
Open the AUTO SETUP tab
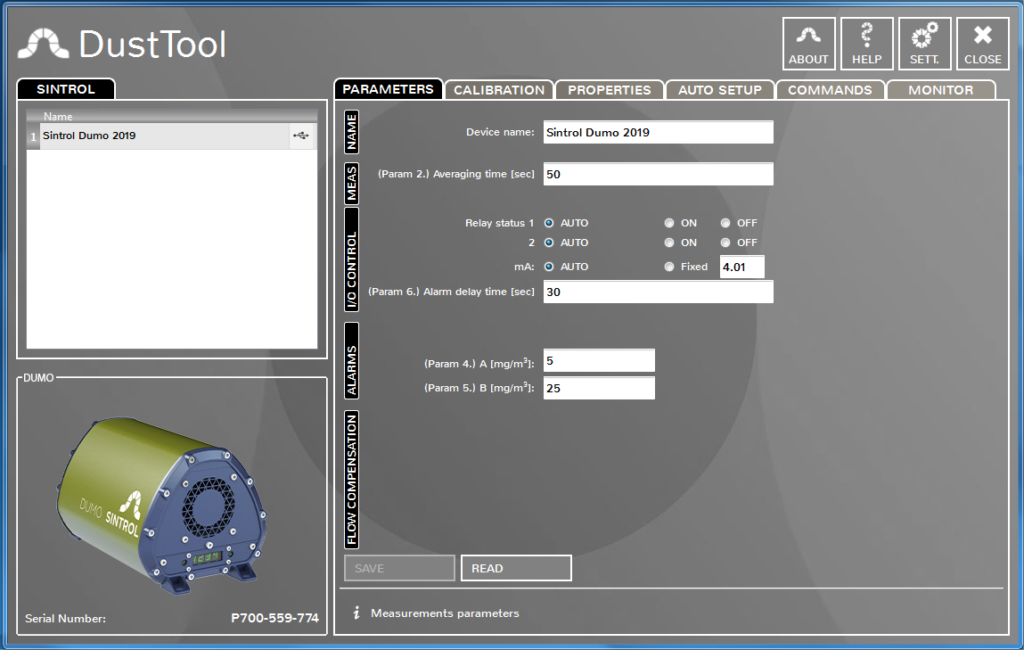(x=720, y=90)
